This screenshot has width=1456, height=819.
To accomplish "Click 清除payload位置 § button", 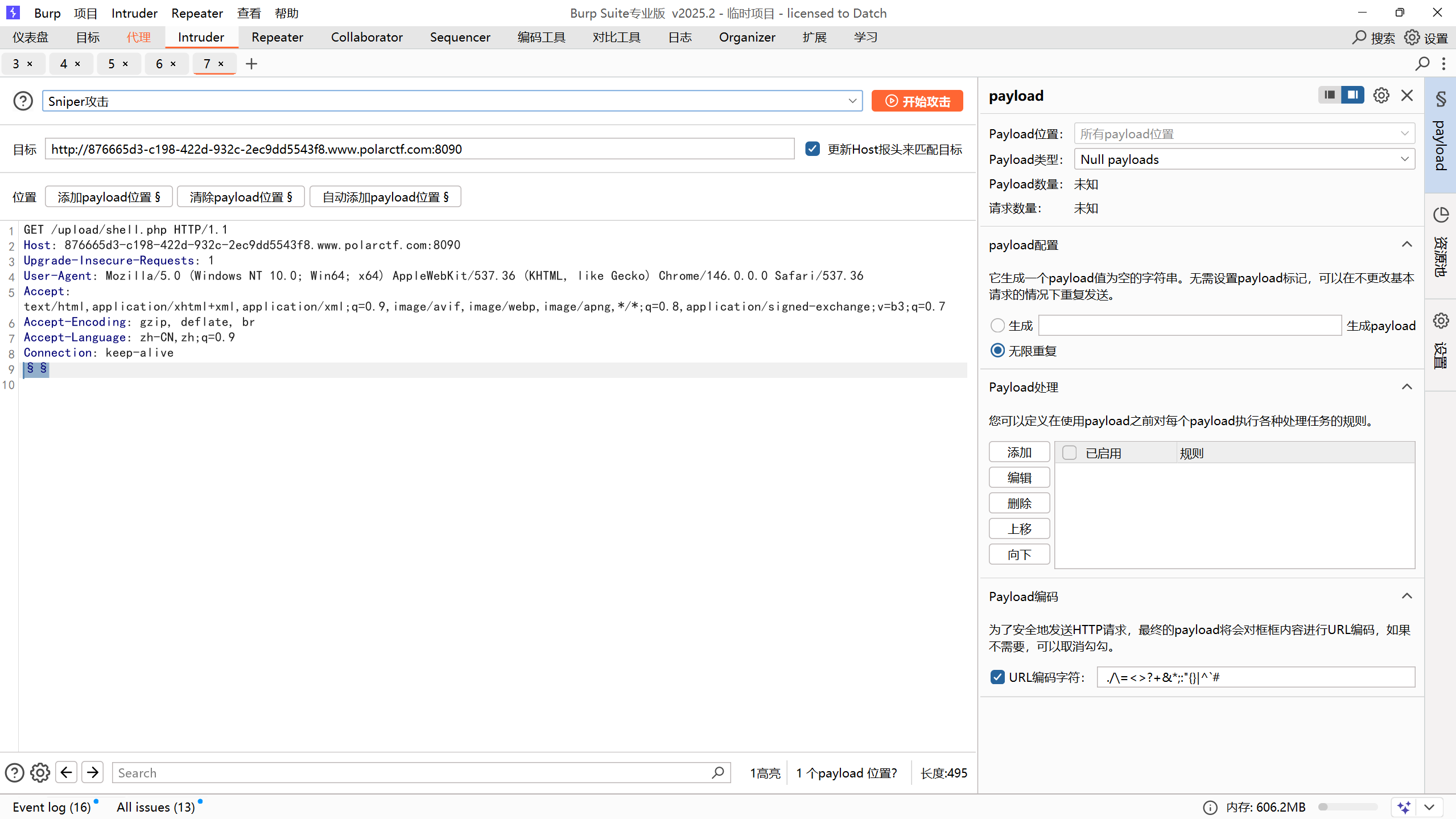I will coord(241,197).
